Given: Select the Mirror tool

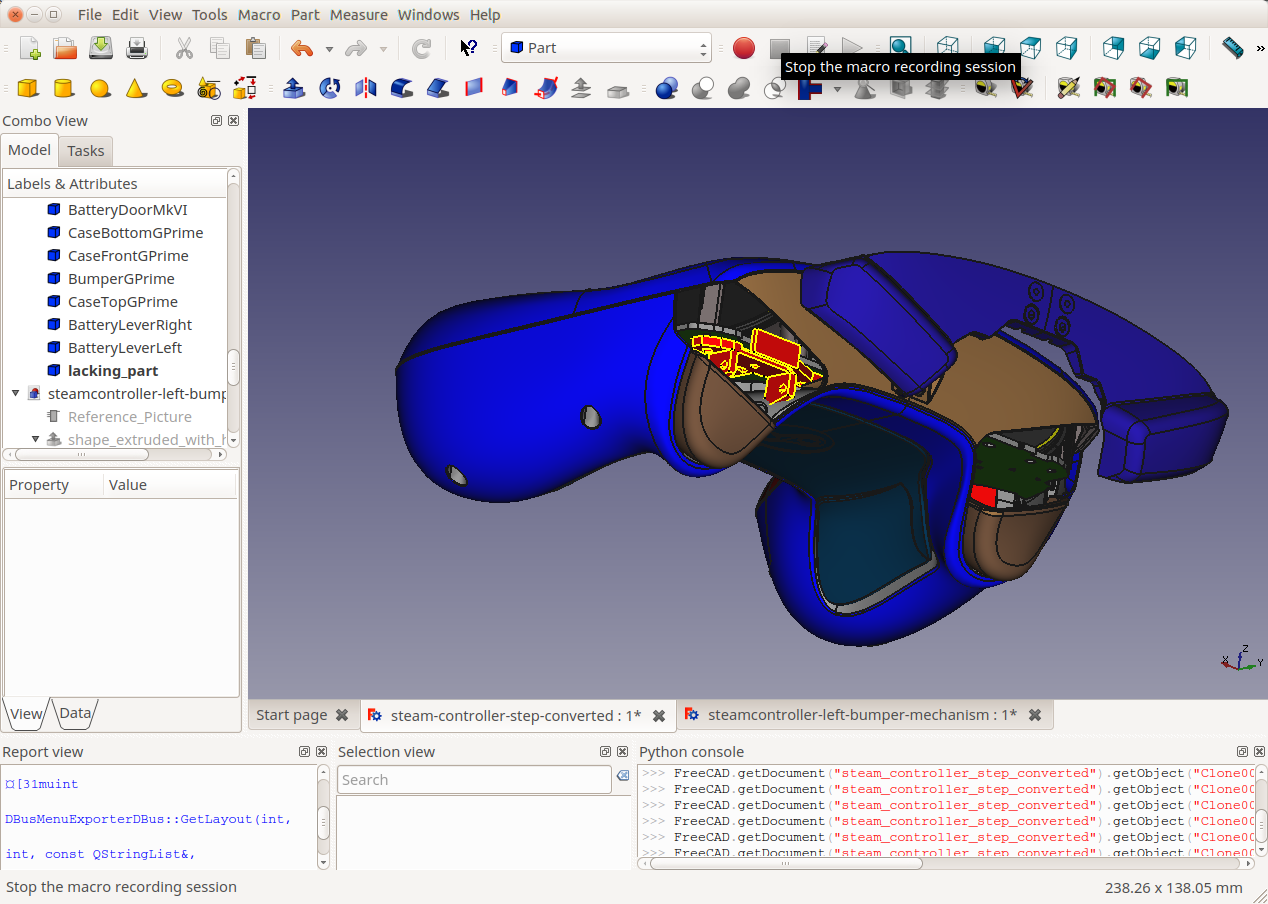Looking at the screenshot, I should [366, 88].
